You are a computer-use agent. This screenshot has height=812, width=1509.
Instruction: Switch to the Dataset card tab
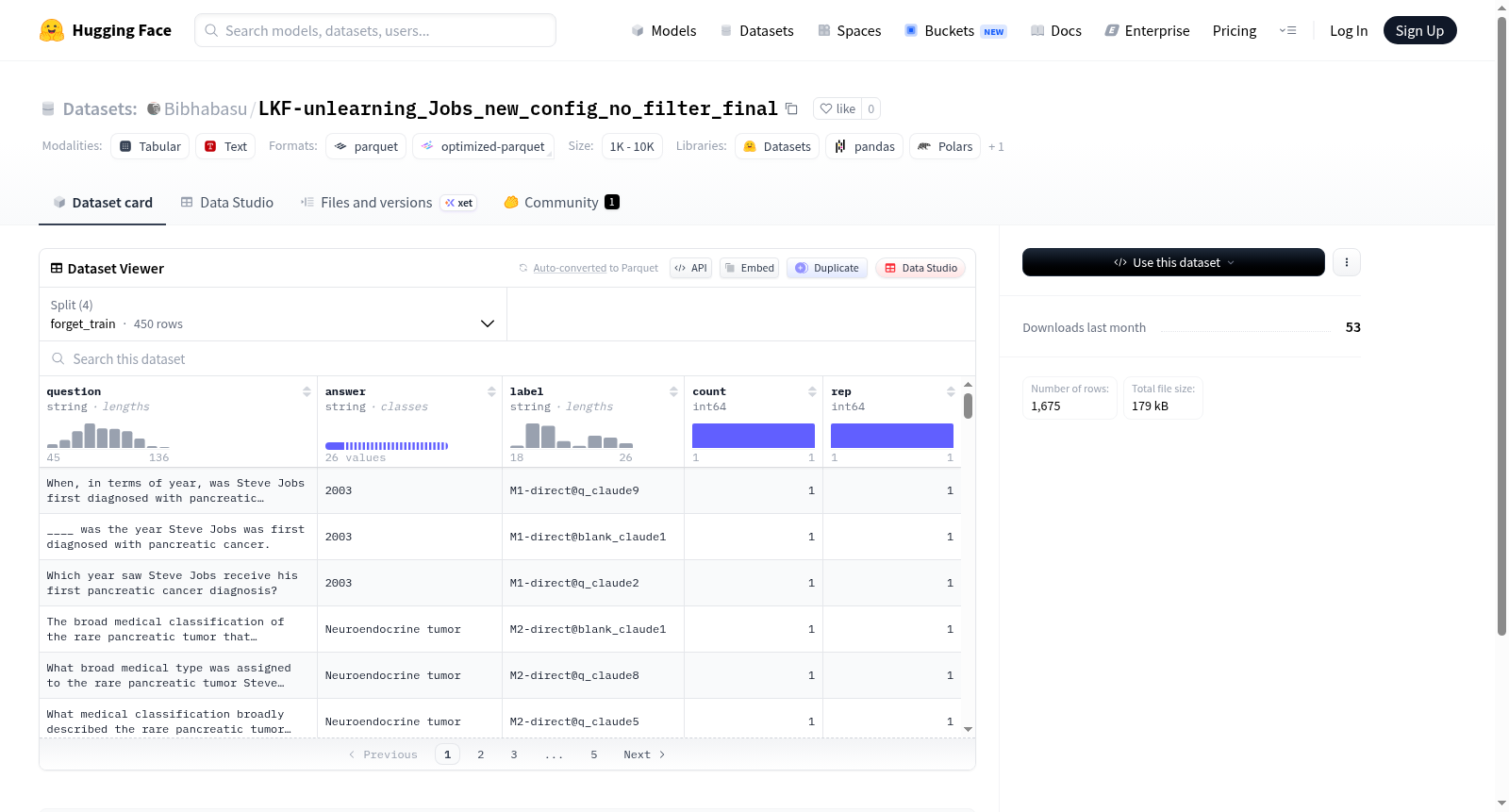click(x=103, y=203)
